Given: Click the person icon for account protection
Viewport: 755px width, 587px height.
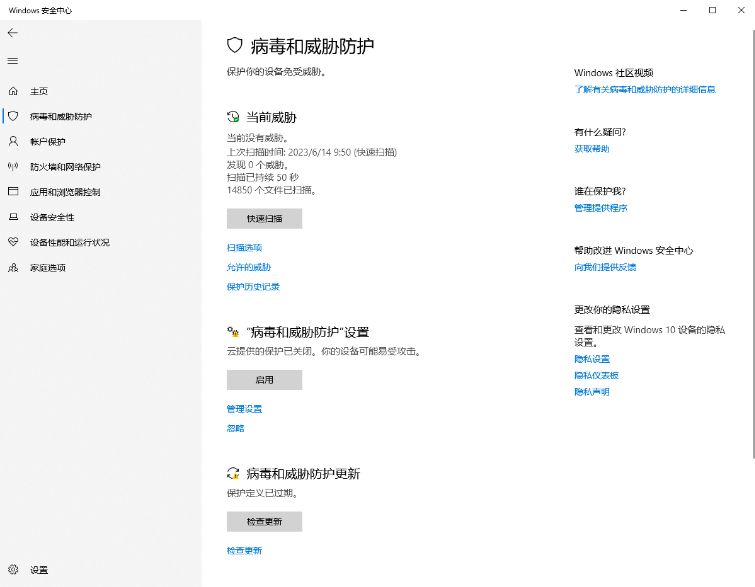Looking at the screenshot, I should (13, 141).
